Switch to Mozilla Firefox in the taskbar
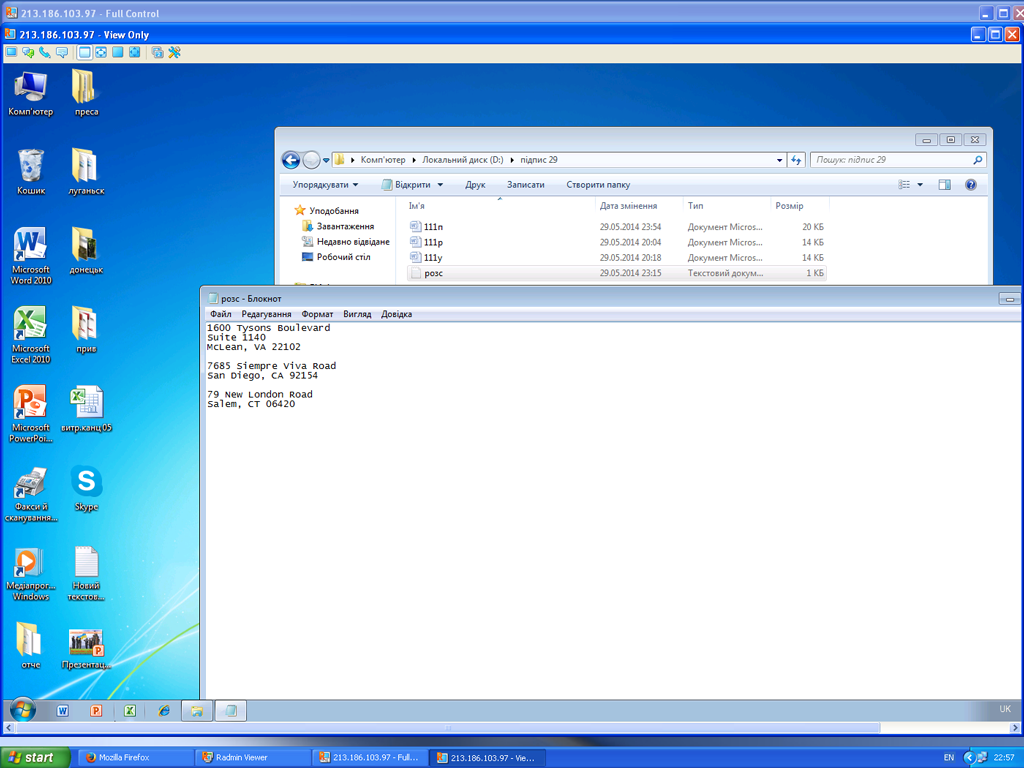The image size is (1024, 768). click(x=119, y=758)
